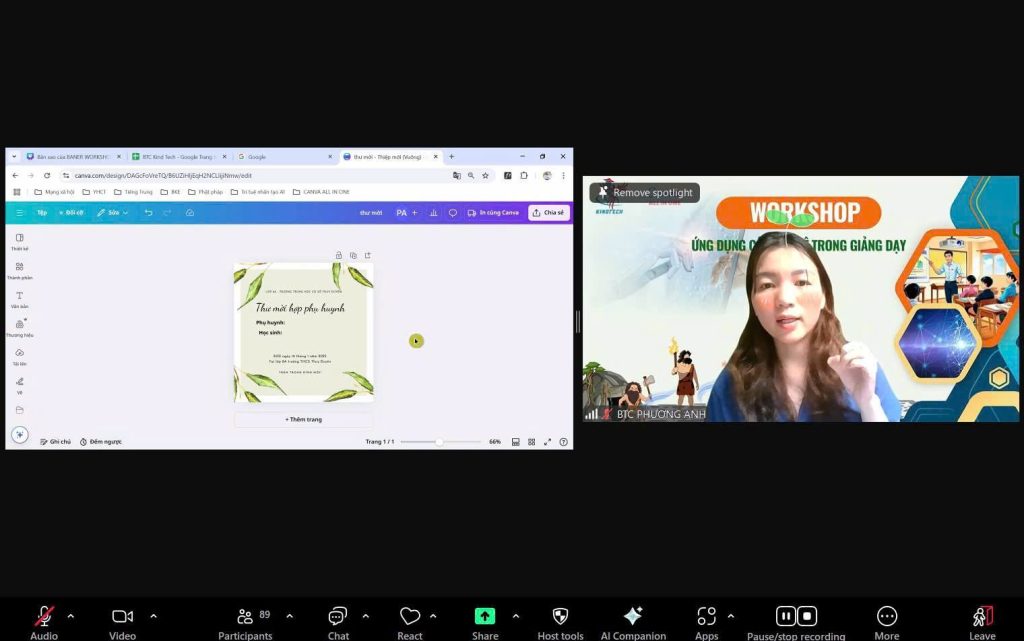Image resolution: width=1024 pixels, height=641 pixels.
Task: Click the green Share screen icon
Action: point(485,617)
